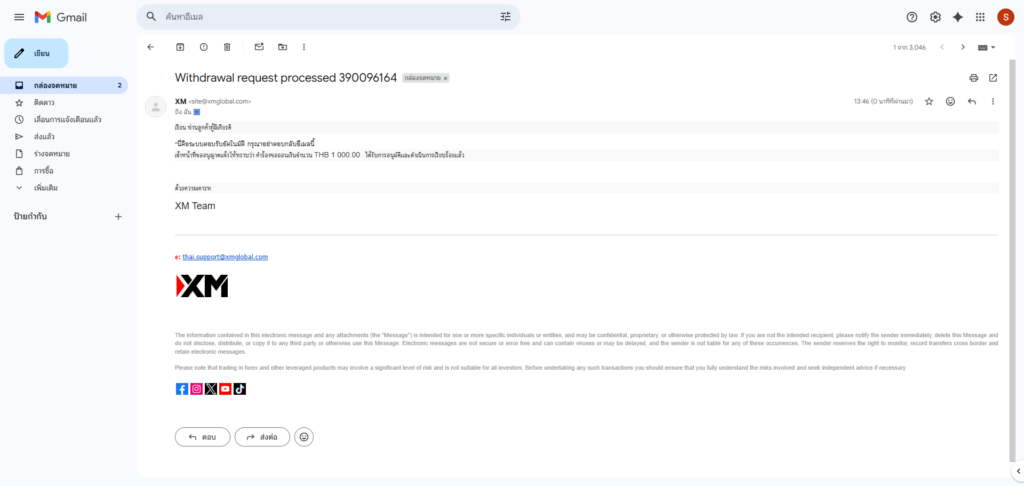This screenshot has width=1024, height=486.
Task: Open the email in a new window
Action: tap(993, 77)
